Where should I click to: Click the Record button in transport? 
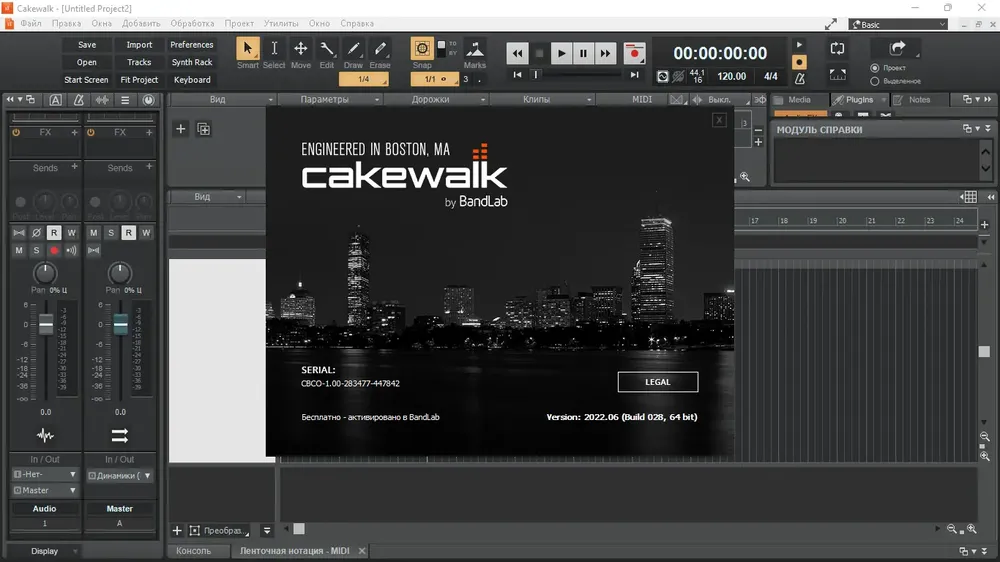point(634,54)
